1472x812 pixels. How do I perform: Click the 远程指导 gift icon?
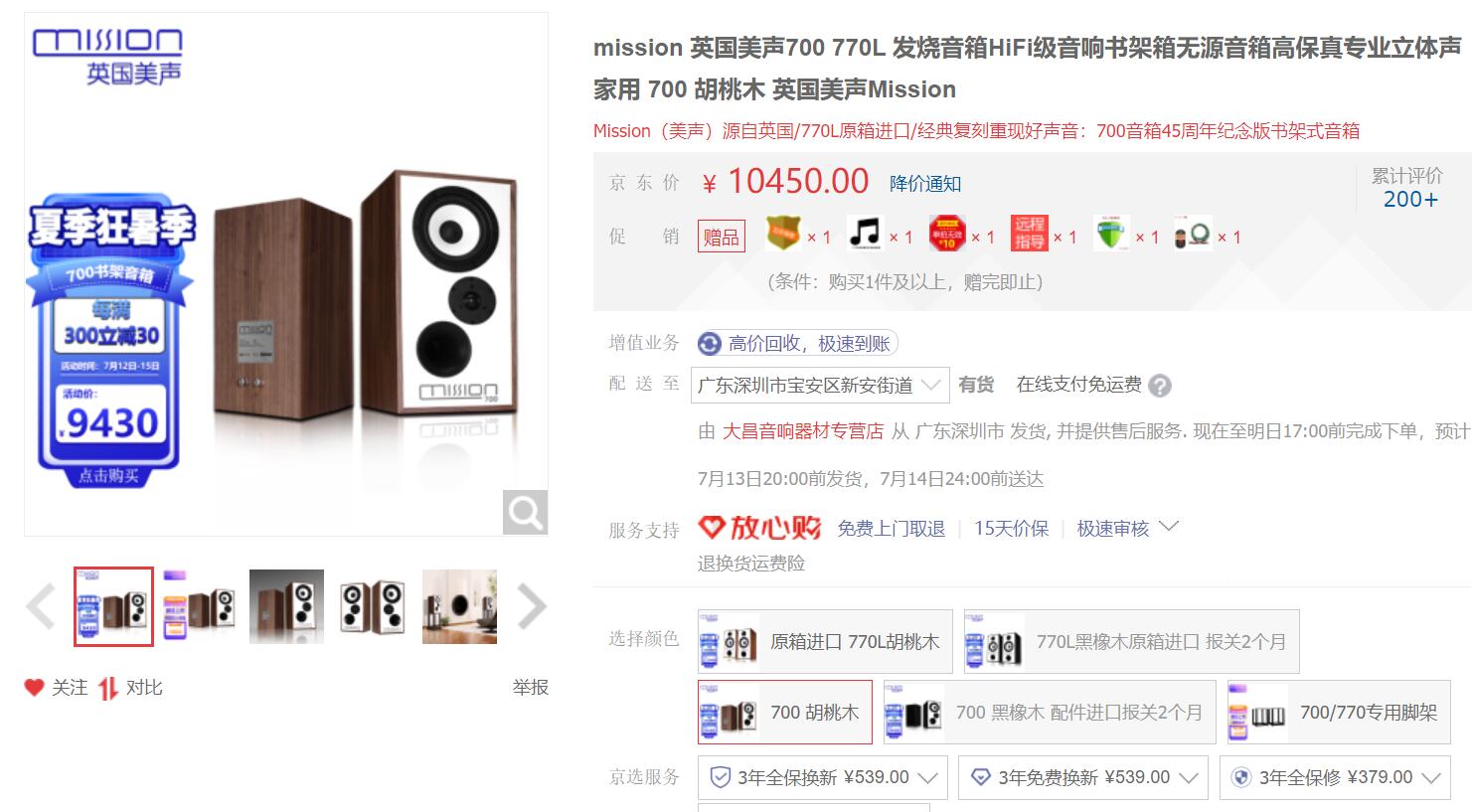point(1030,235)
